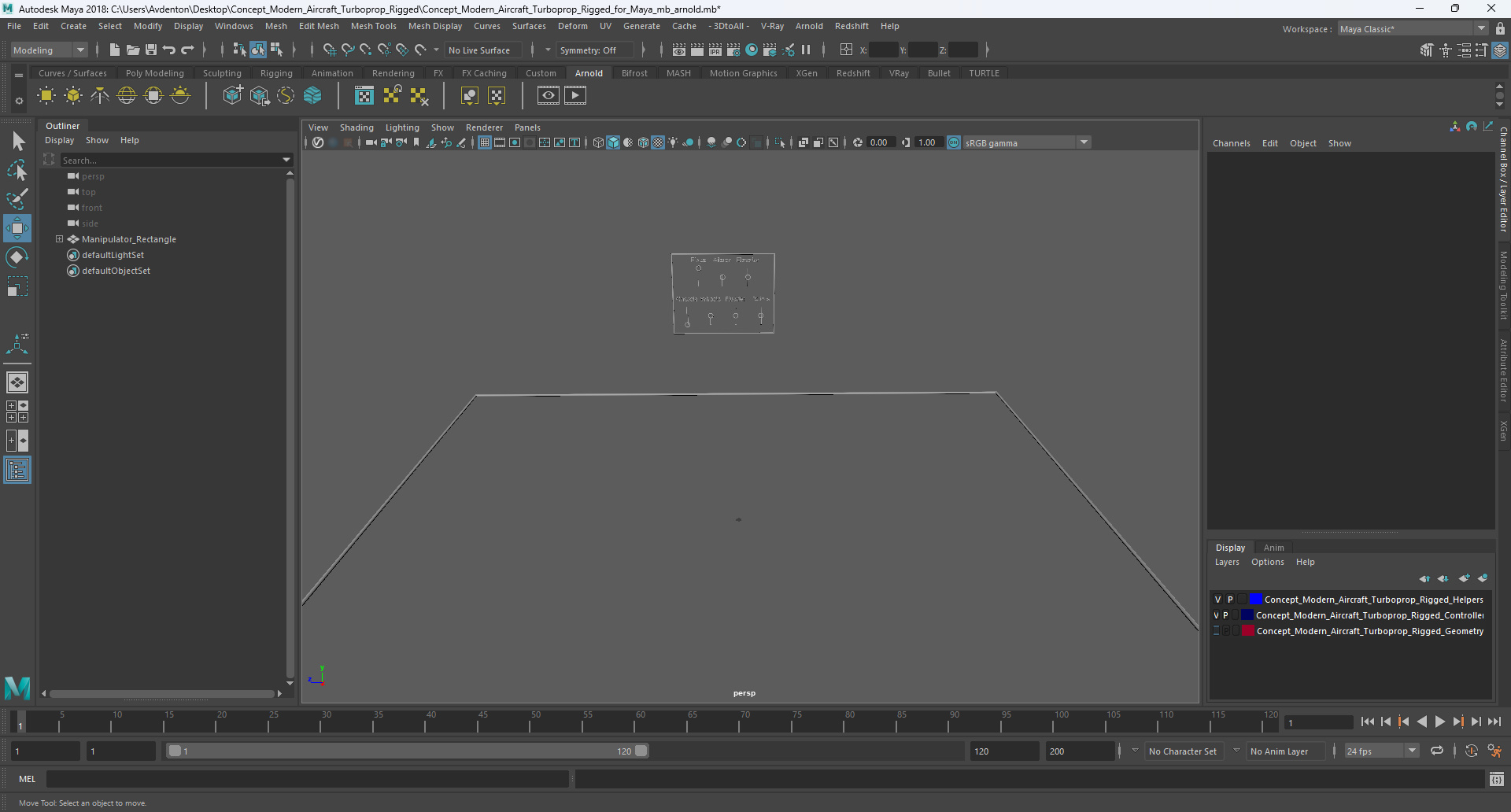Toggle playback P on Helpers layer
The height and width of the screenshot is (812, 1511).
(x=1230, y=600)
